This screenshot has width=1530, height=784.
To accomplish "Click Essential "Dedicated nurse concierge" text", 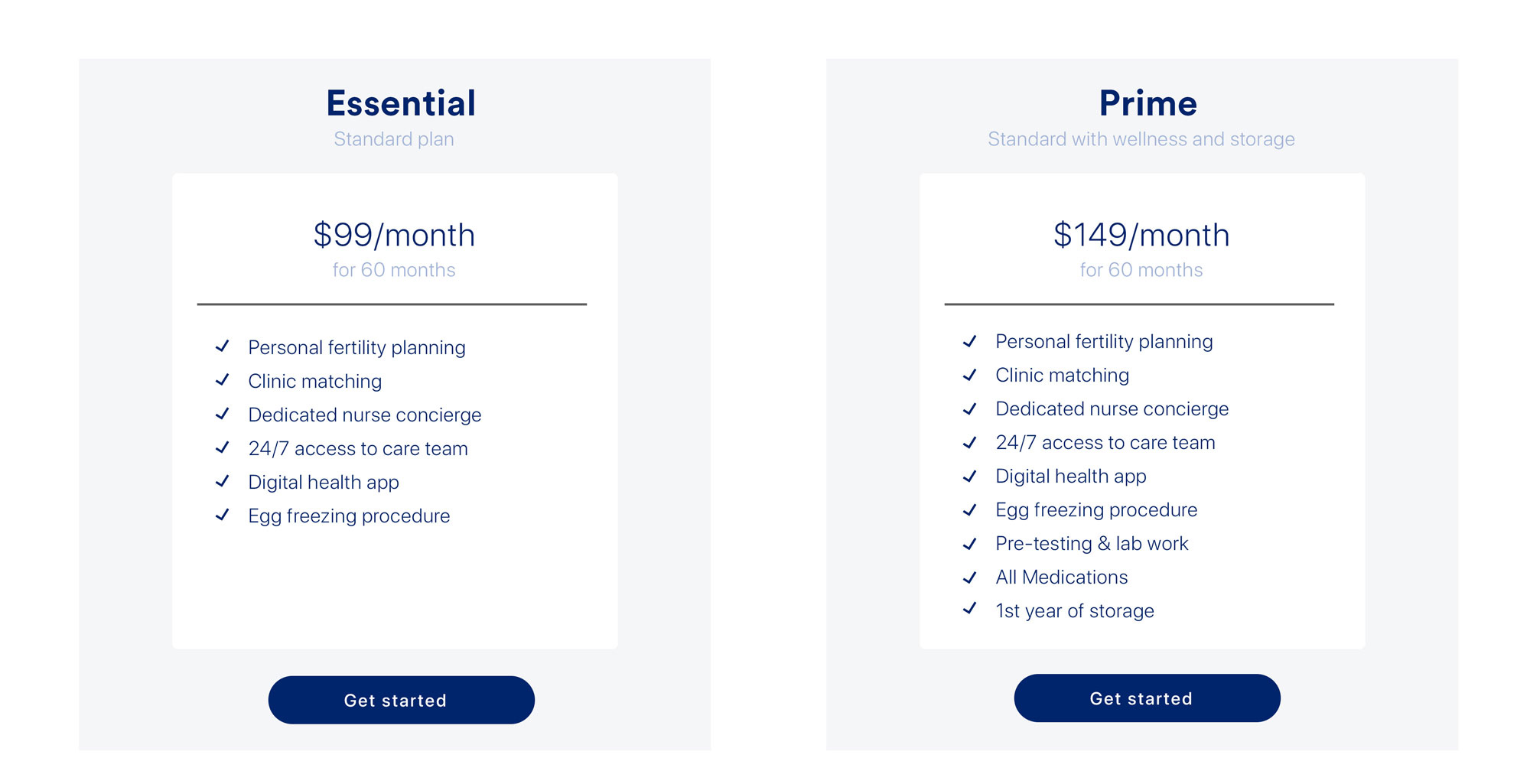I will coord(364,415).
